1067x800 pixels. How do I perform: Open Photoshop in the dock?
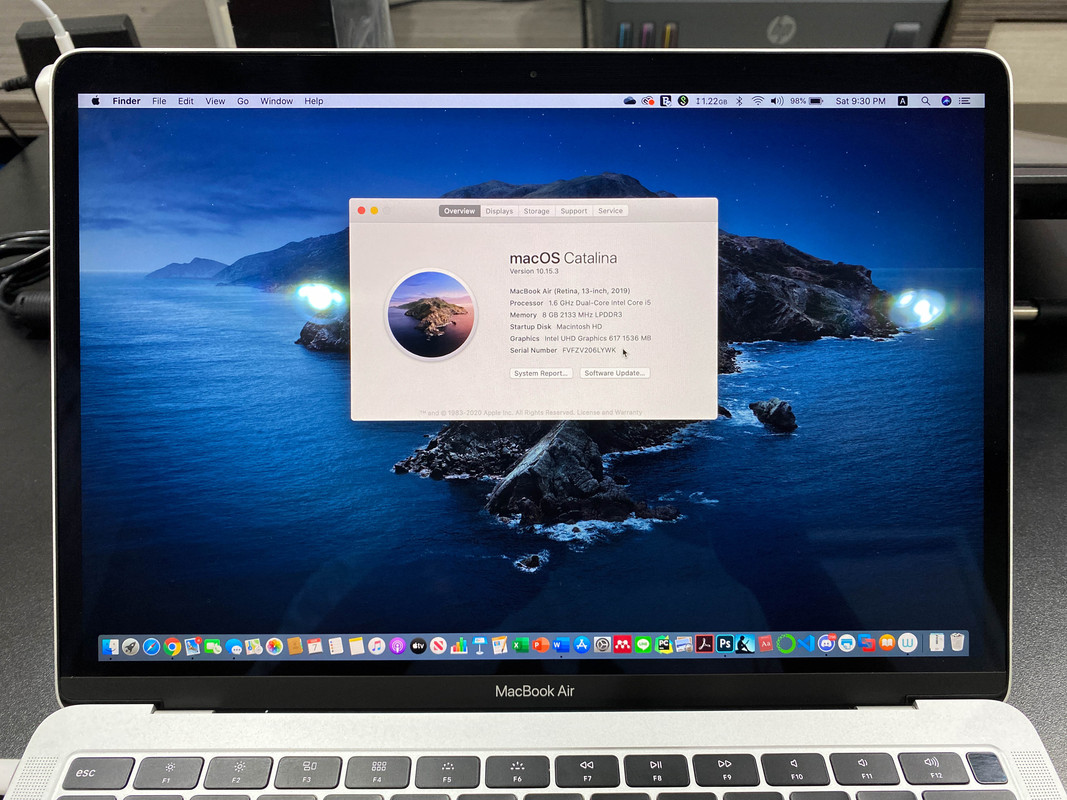(725, 644)
